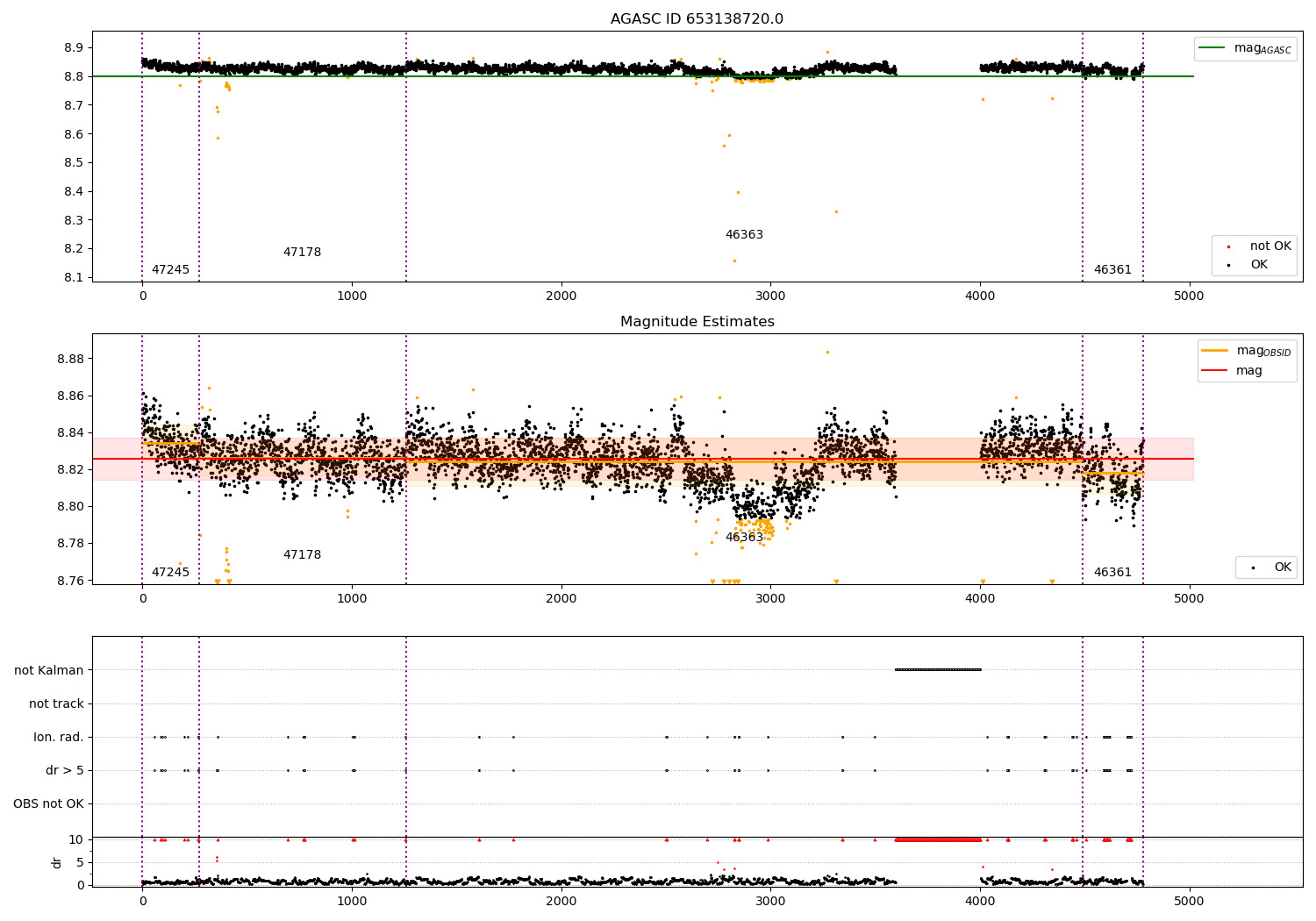Click the 5 tick on the dr axis
1316x921 pixels.
tap(80, 862)
